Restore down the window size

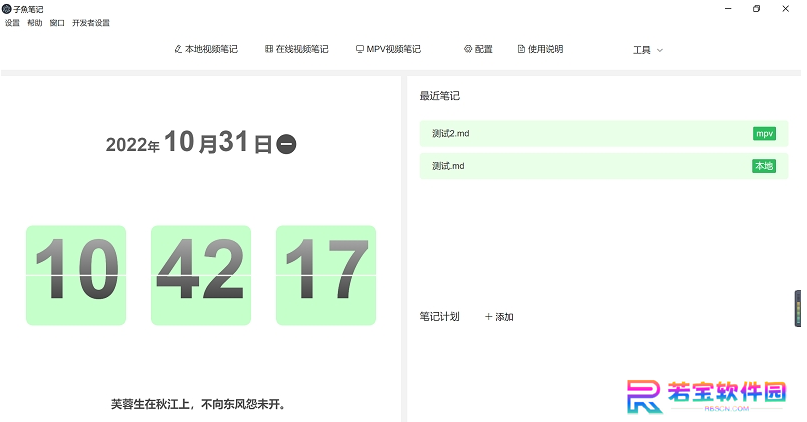coord(757,9)
